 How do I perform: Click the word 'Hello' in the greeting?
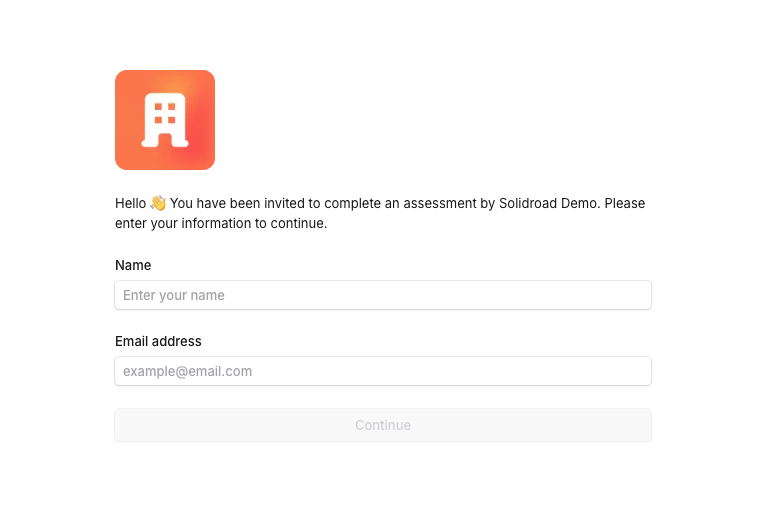tap(130, 203)
